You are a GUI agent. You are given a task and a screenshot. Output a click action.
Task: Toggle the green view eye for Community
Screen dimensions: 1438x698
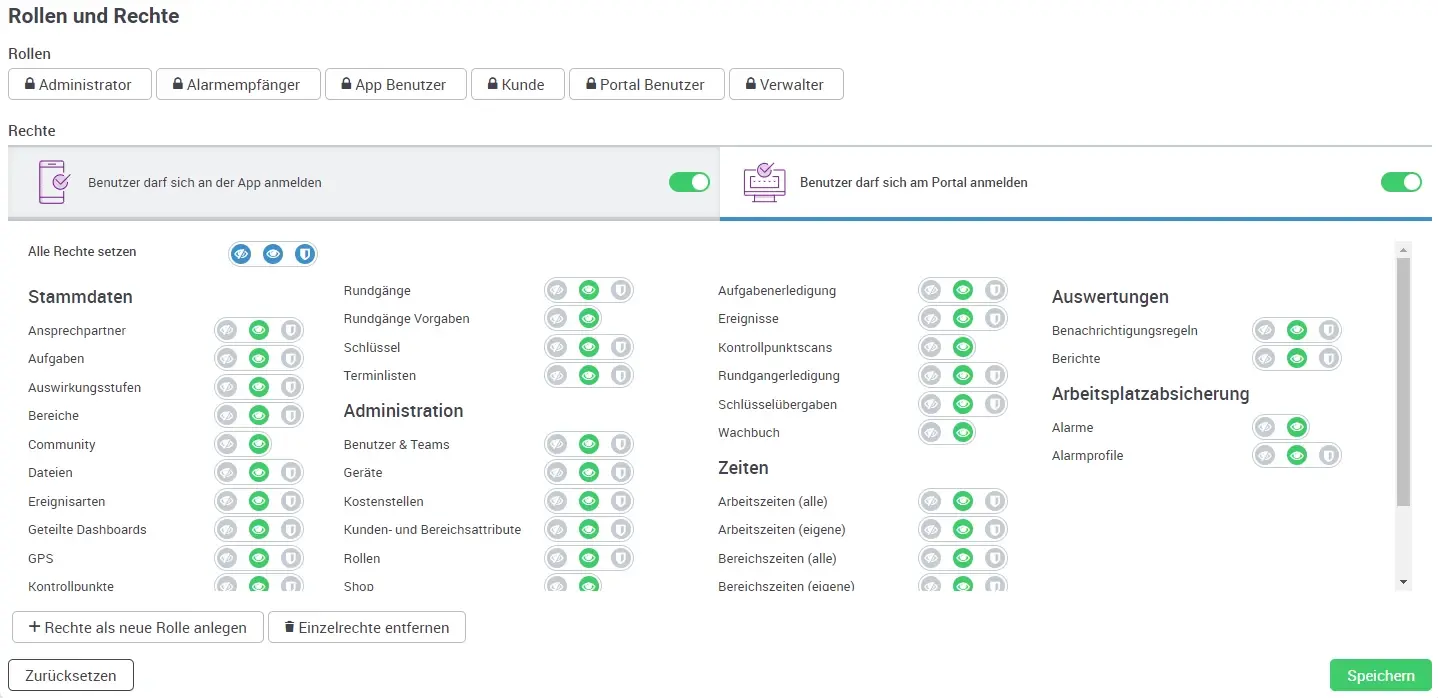[259, 444]
